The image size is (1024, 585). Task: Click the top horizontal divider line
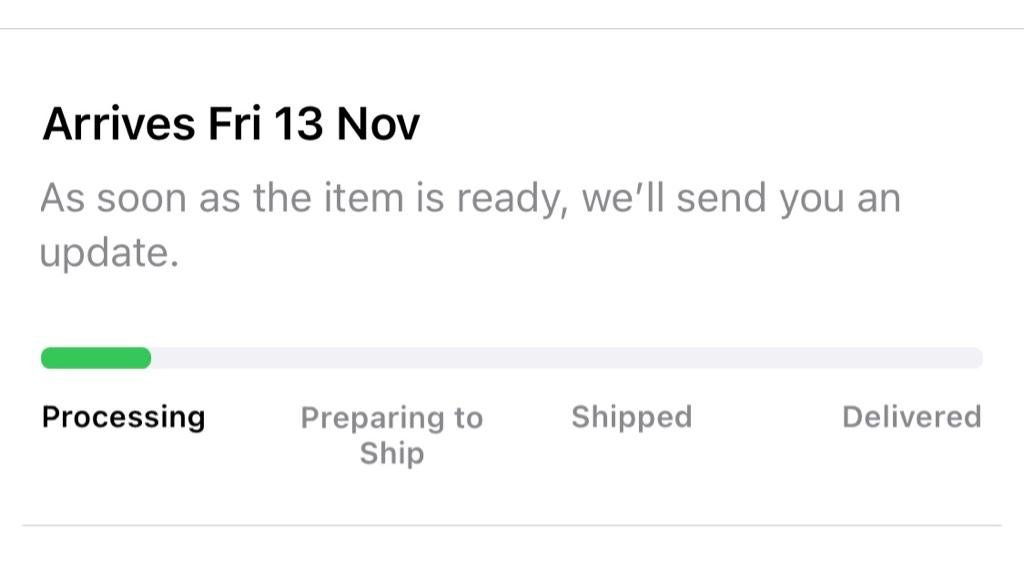[512, 29]
